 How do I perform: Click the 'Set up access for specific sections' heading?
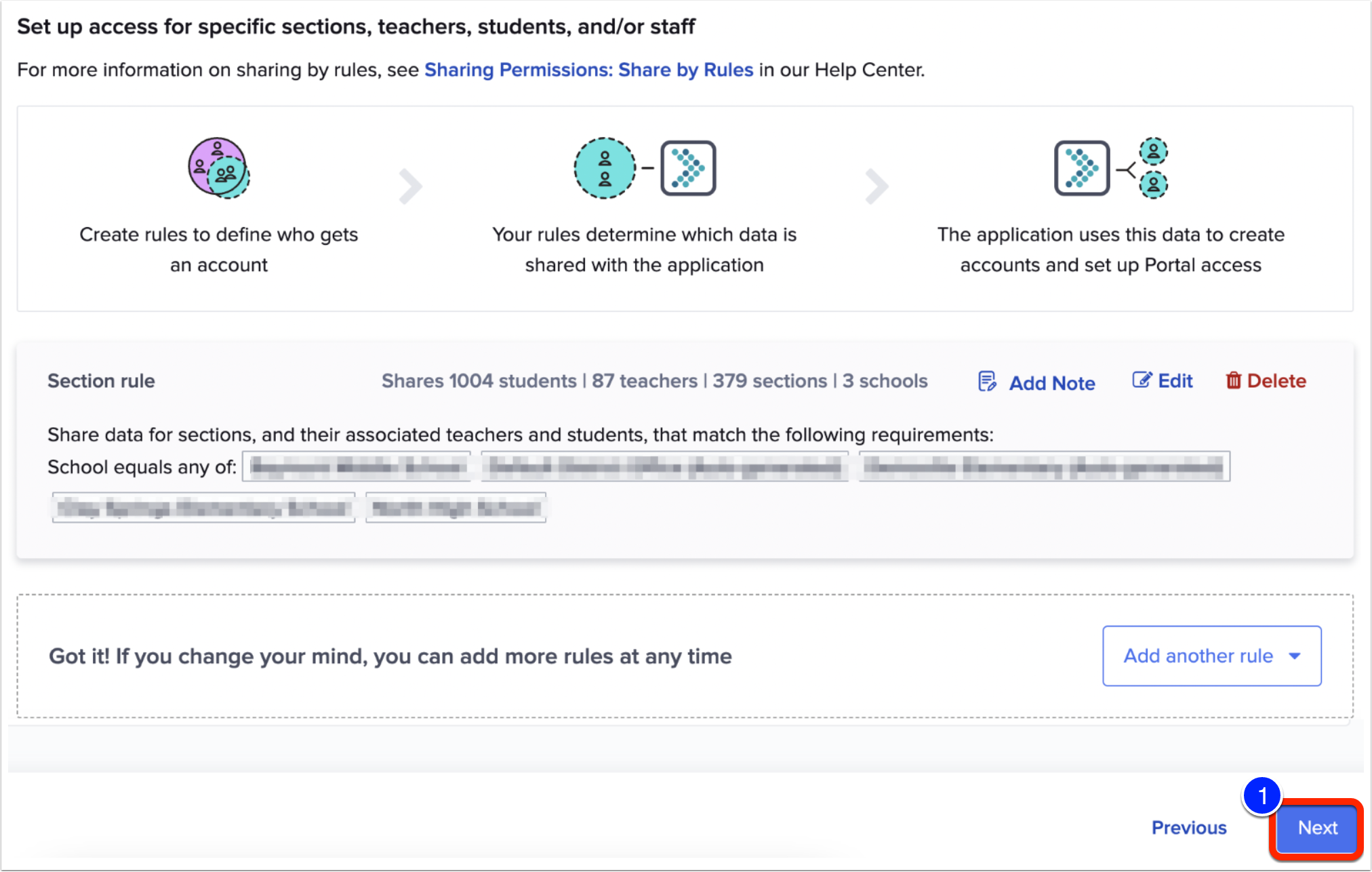pyautogui.click(x=356, y=26)
